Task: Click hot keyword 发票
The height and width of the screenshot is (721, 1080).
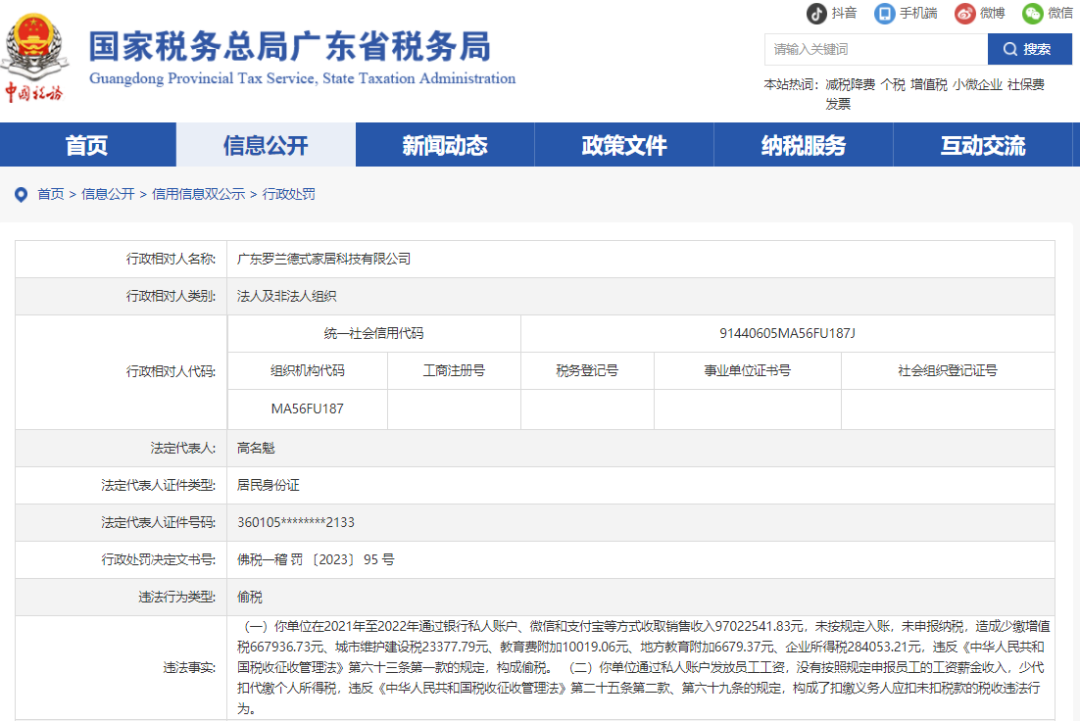Action: click(838, 104)
